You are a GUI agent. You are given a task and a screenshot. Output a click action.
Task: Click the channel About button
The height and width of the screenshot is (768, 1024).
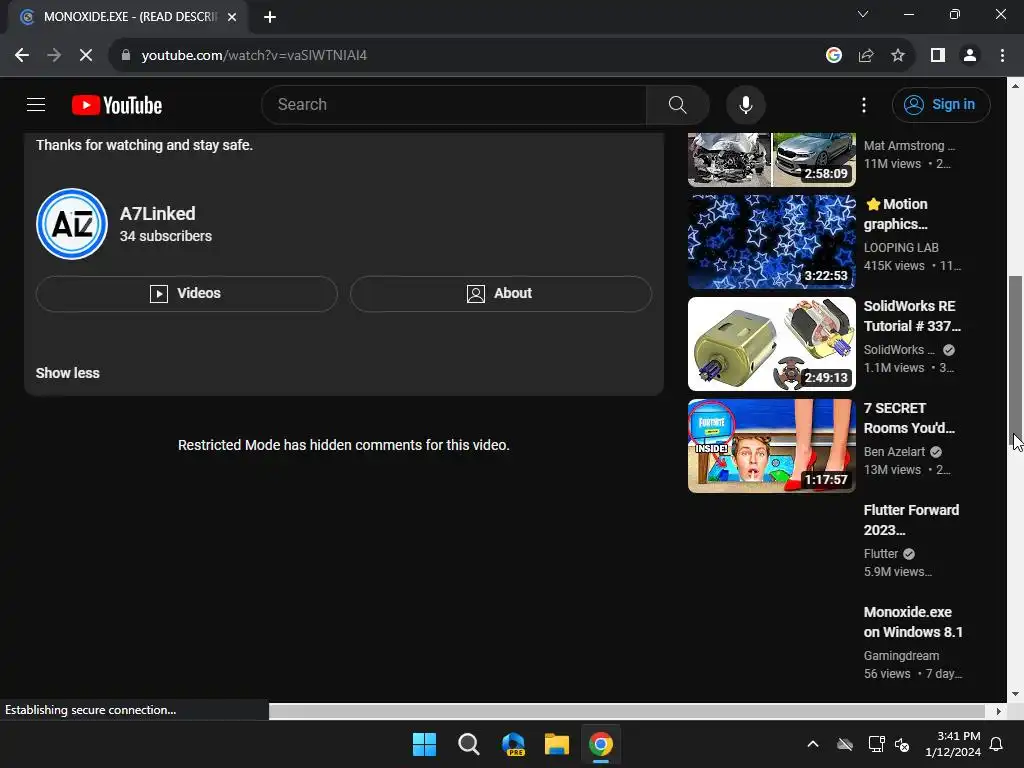coord(500,293)
